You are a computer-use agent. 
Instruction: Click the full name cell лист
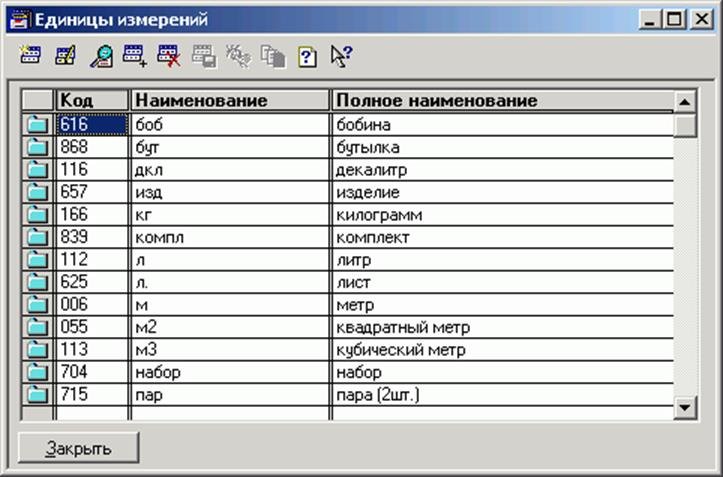503,282
